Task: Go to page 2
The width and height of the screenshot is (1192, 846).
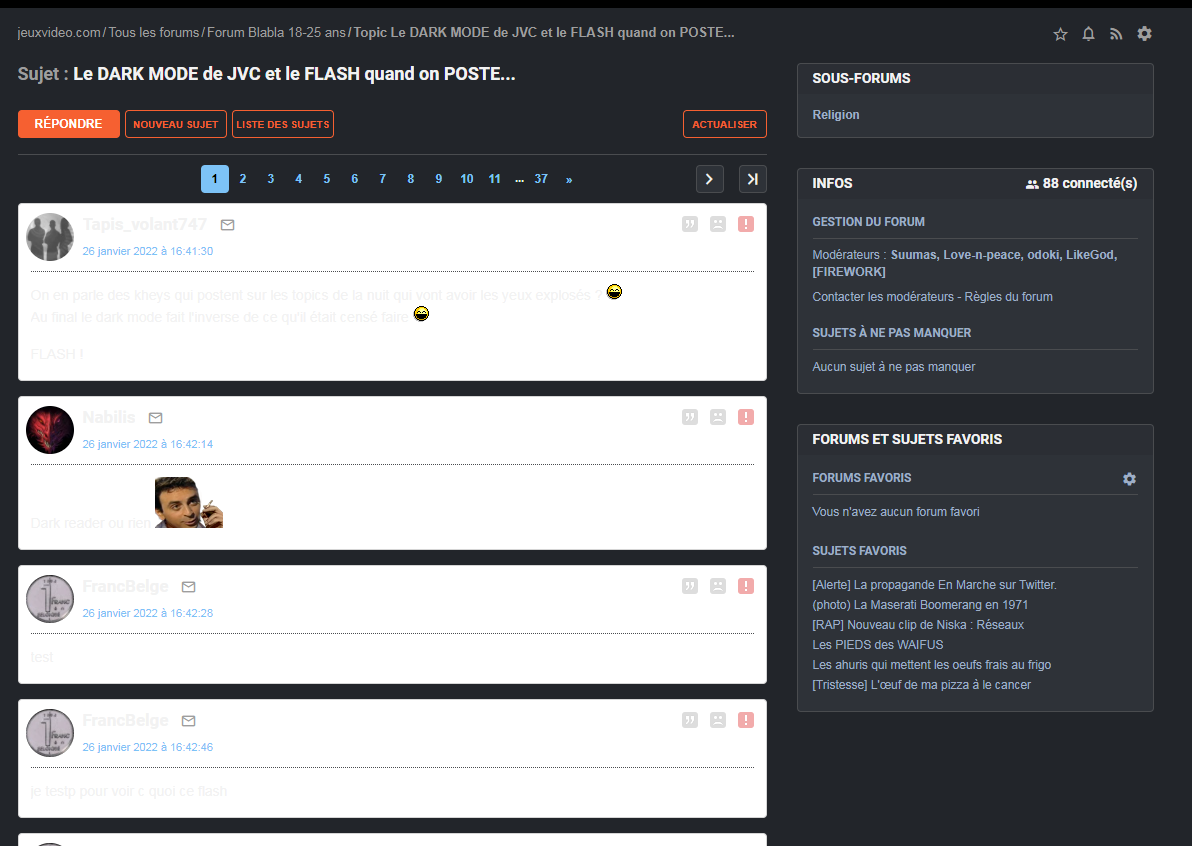Action: pos(243,179)
